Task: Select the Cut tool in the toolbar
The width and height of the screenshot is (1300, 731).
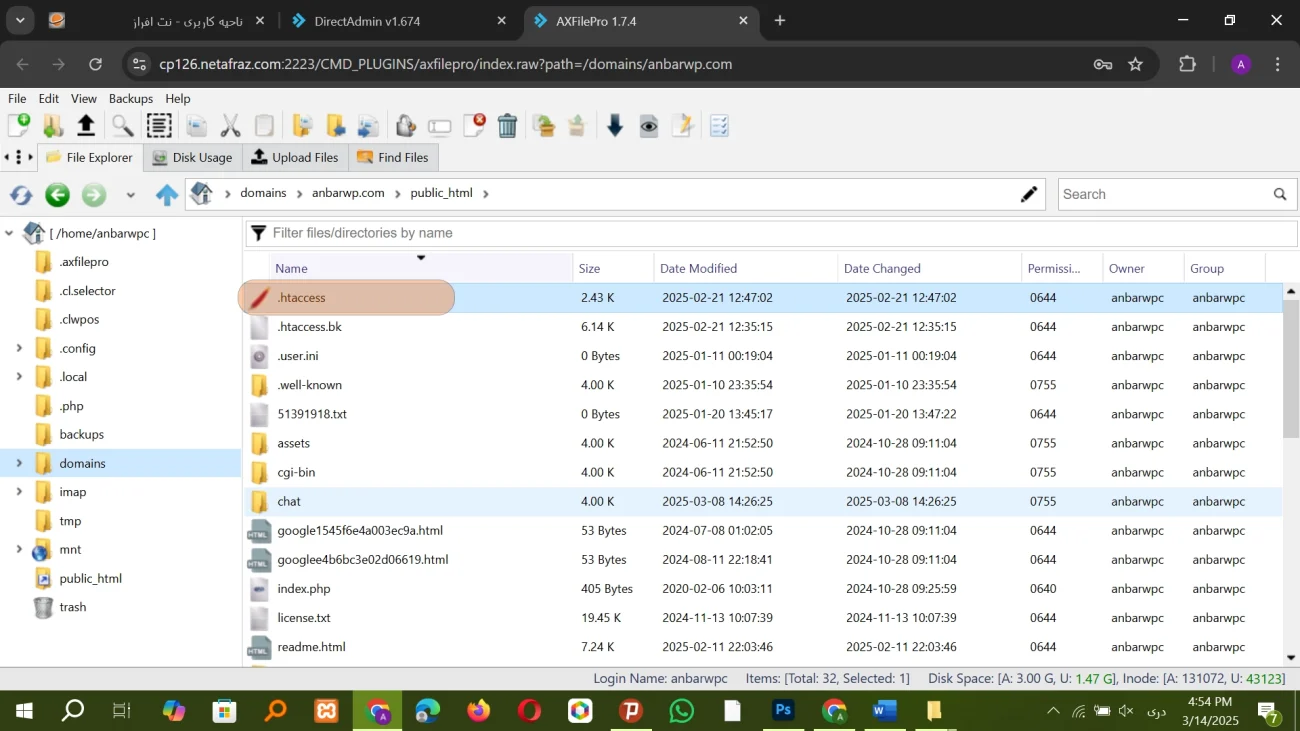Action: pos(231,125)
